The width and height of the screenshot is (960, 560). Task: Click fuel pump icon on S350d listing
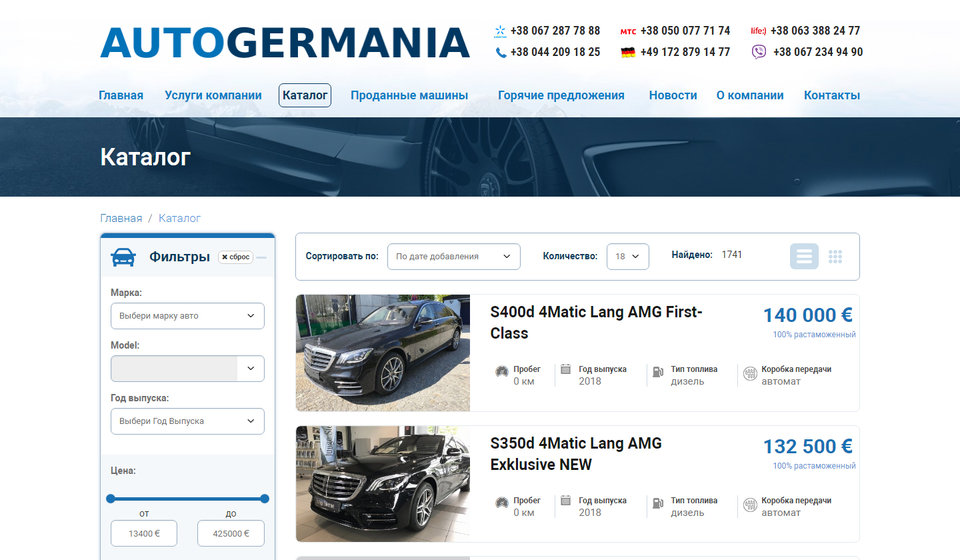coord(658,503)
